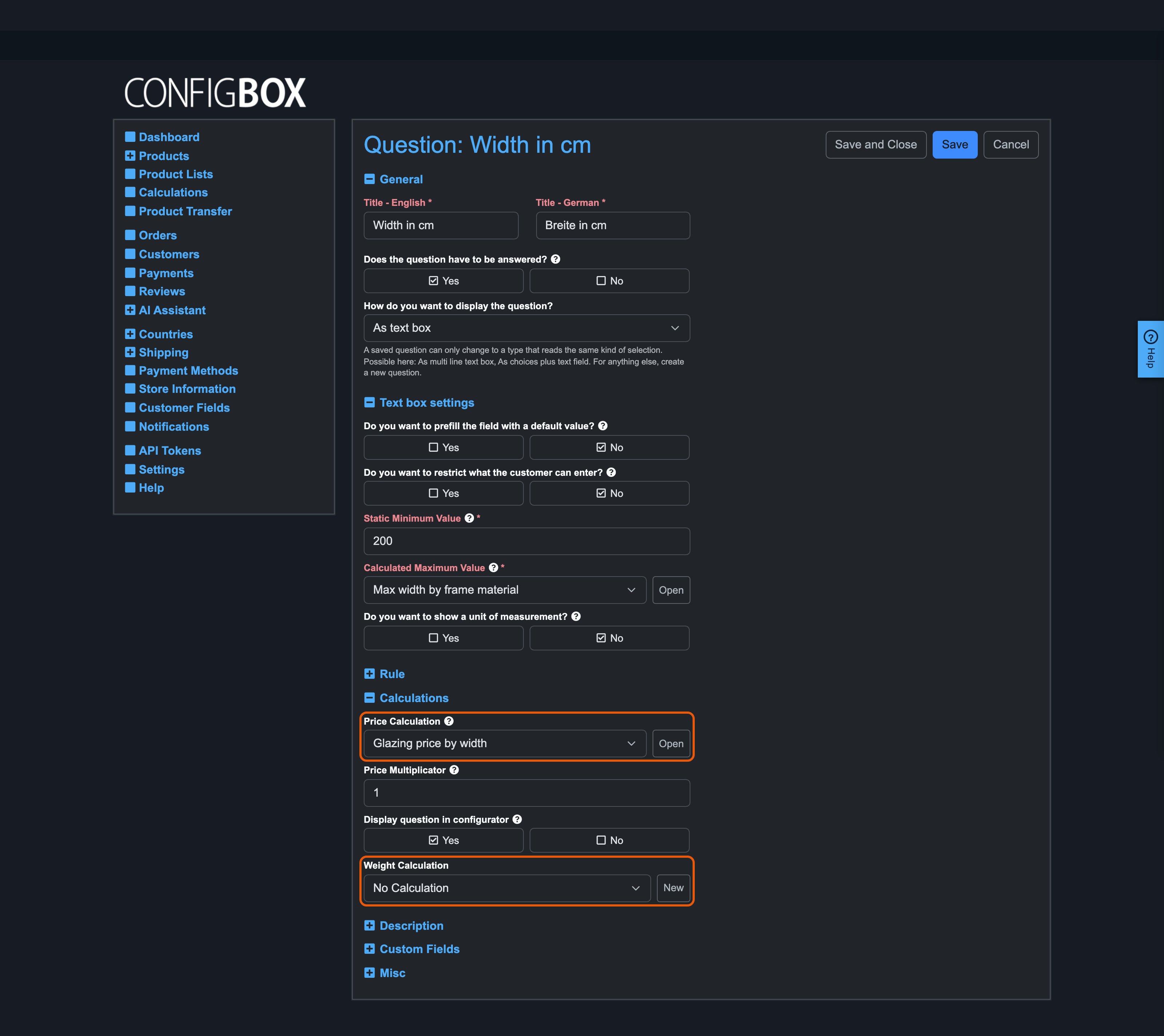
Task: Select Yes to prefill a default value
Action: coord(444,448)
